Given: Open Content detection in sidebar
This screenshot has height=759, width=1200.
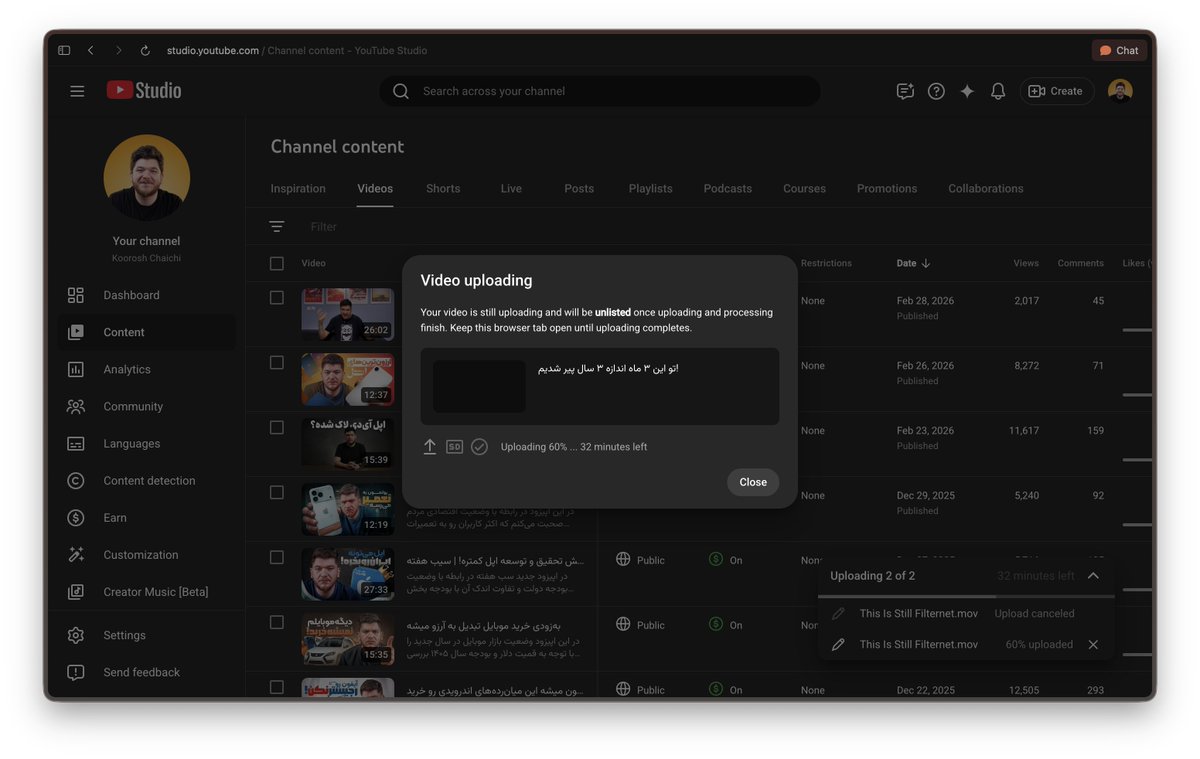Looking at the screenshot, I should [x=146, y=480].
